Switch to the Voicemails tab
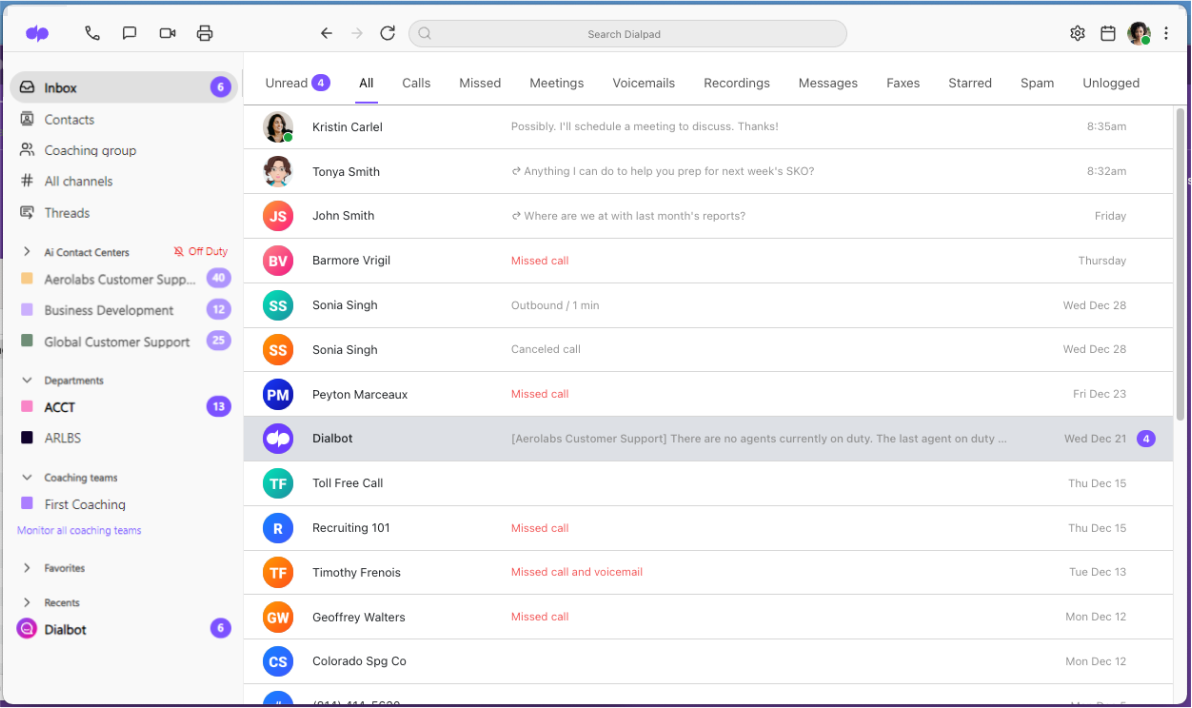 coord(643,83)
